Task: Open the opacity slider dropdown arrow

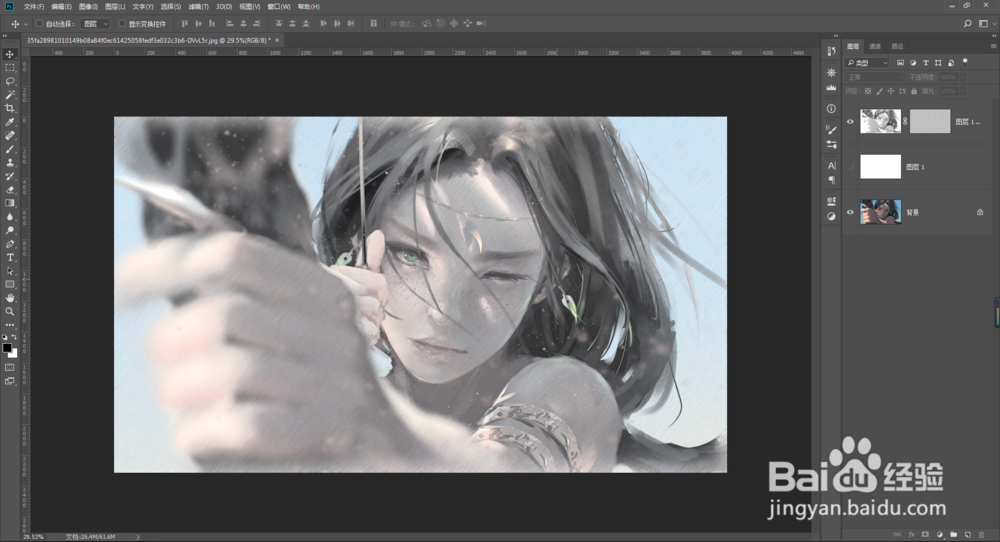Action: (x=963, y=77)
